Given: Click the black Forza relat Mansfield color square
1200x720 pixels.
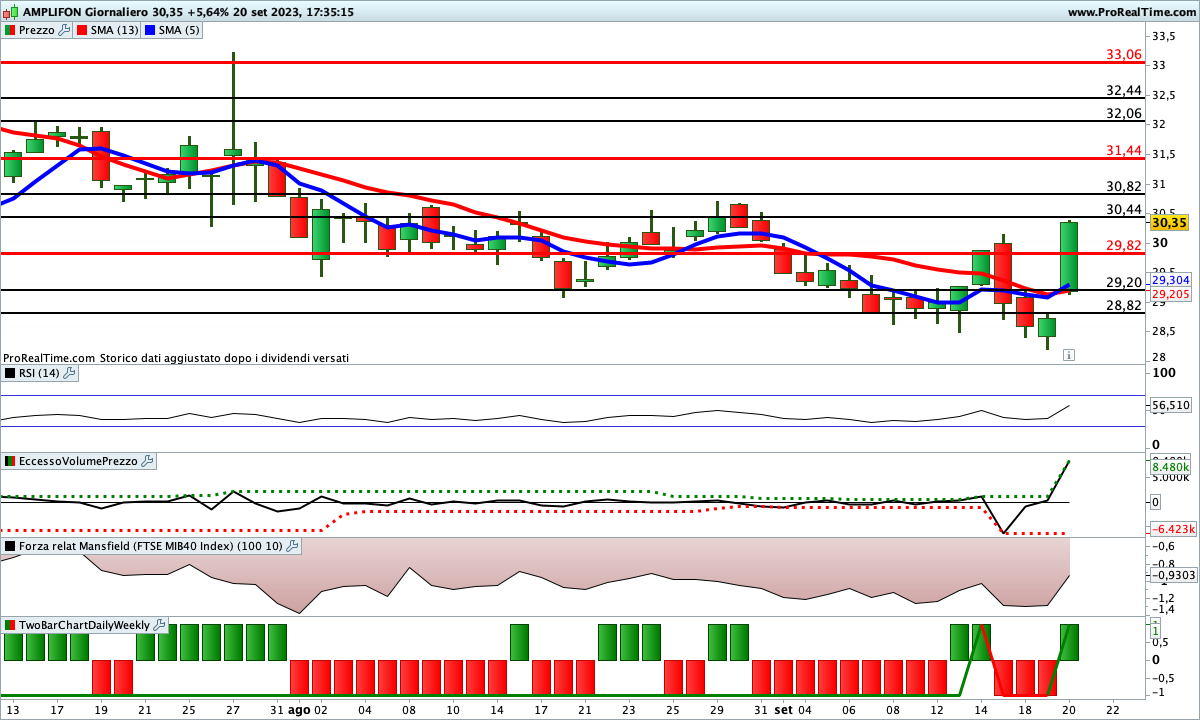Looking at the screenshot, I should (10, 546).
